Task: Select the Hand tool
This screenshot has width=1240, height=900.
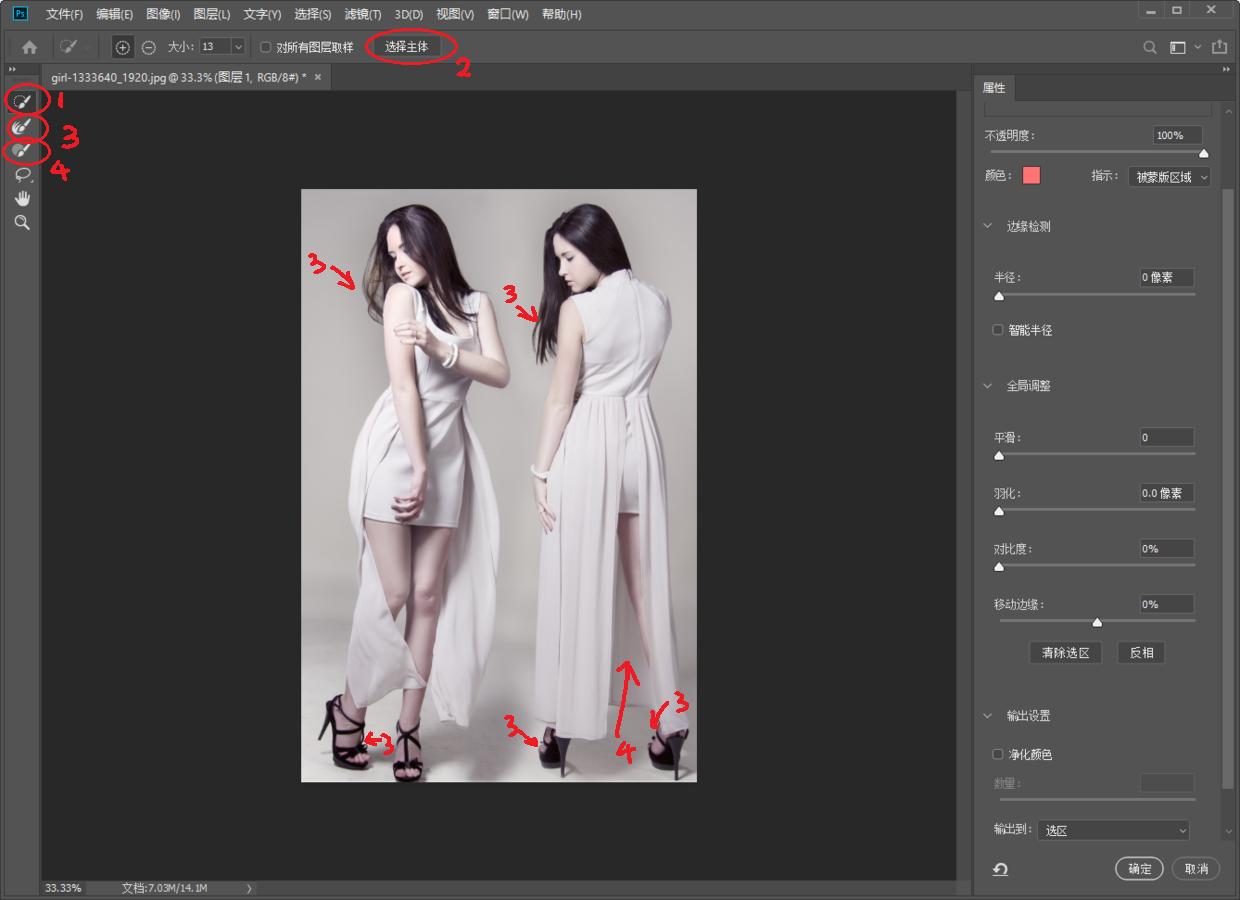Action: click(x=23, y=198)
